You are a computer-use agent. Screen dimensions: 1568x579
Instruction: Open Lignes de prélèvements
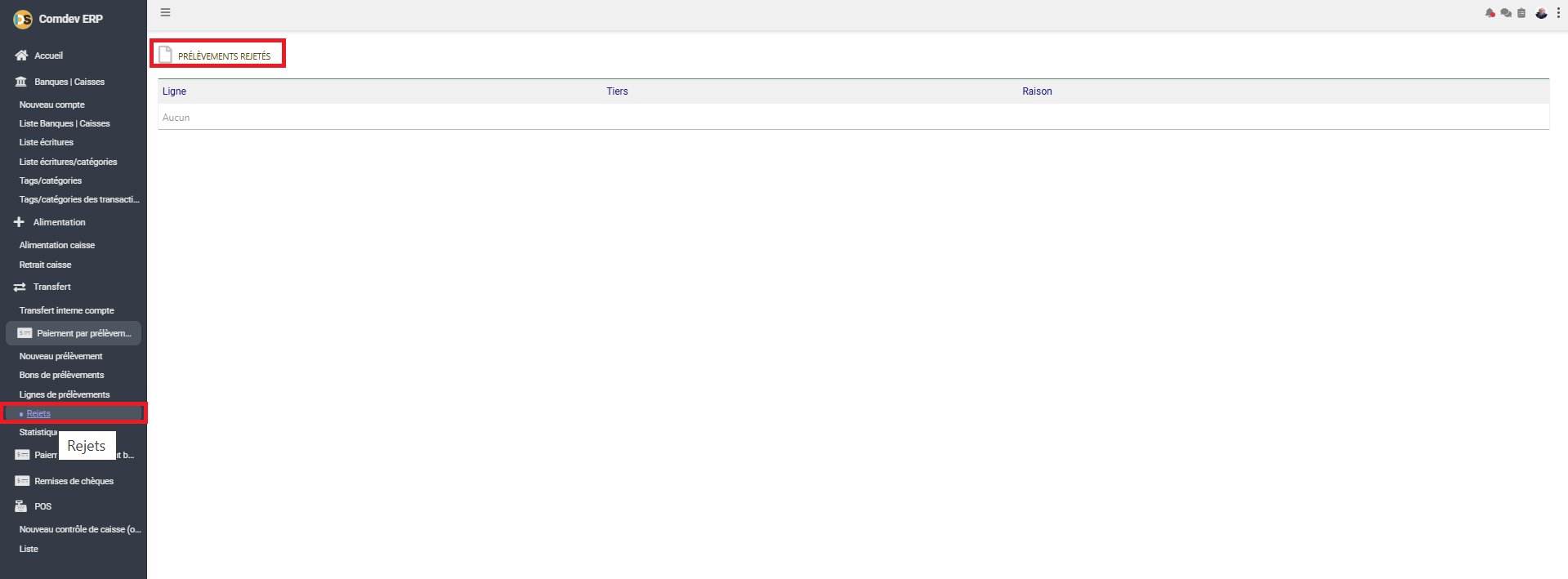[x=65, y=394]
